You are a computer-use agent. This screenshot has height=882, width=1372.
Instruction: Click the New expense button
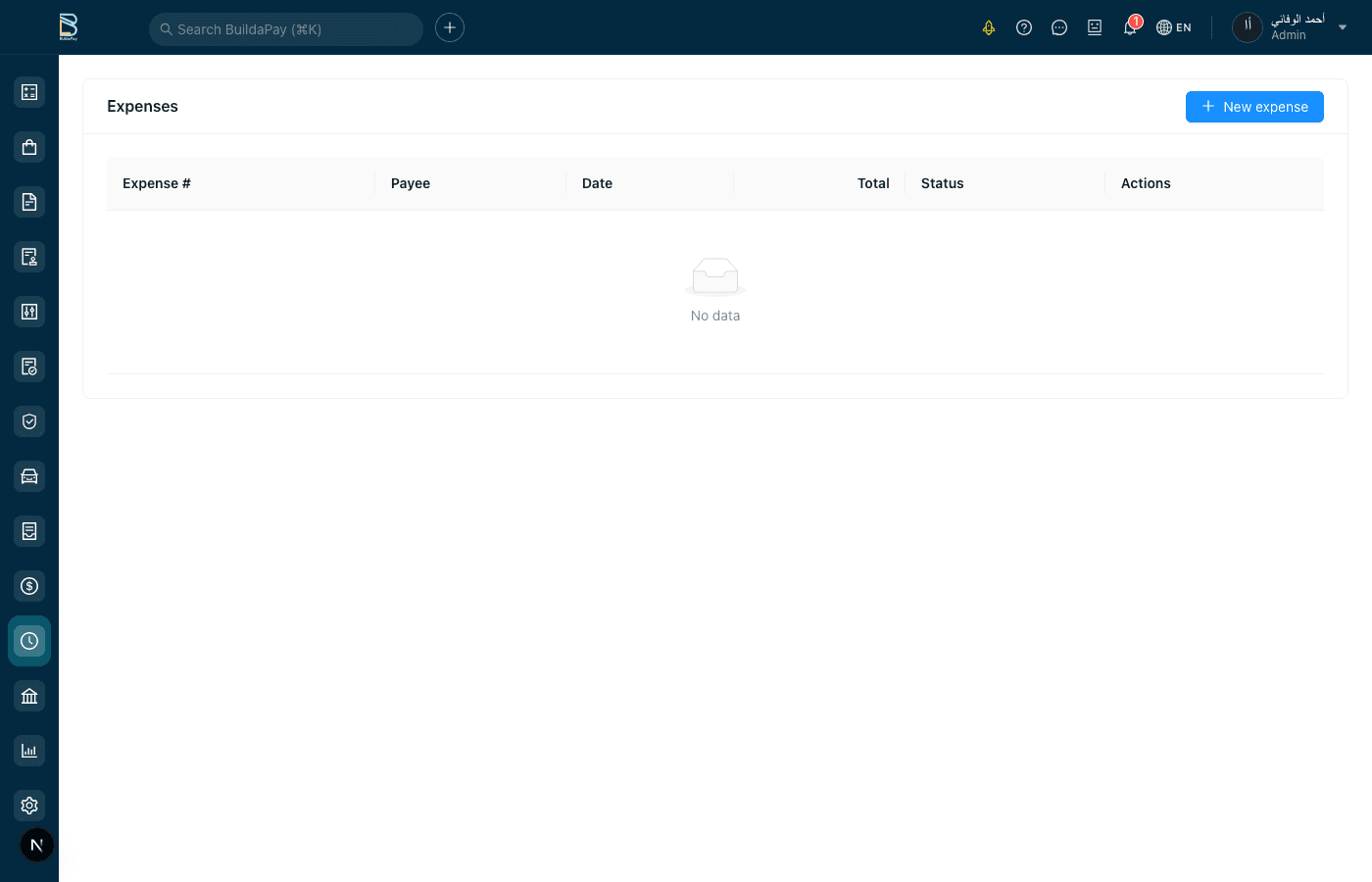1254,107
